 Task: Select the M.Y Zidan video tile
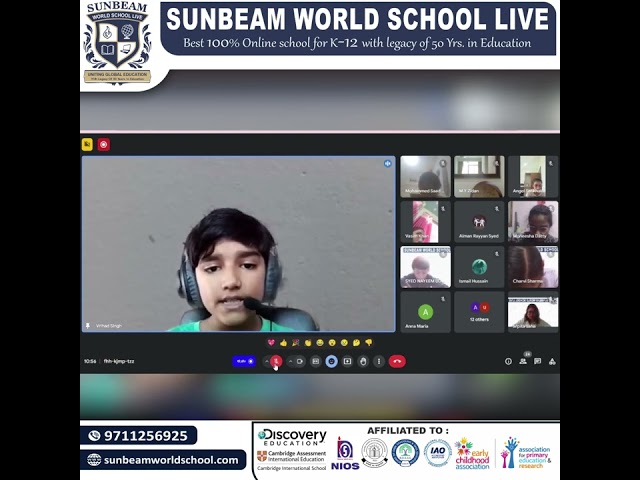click(479, 176)
